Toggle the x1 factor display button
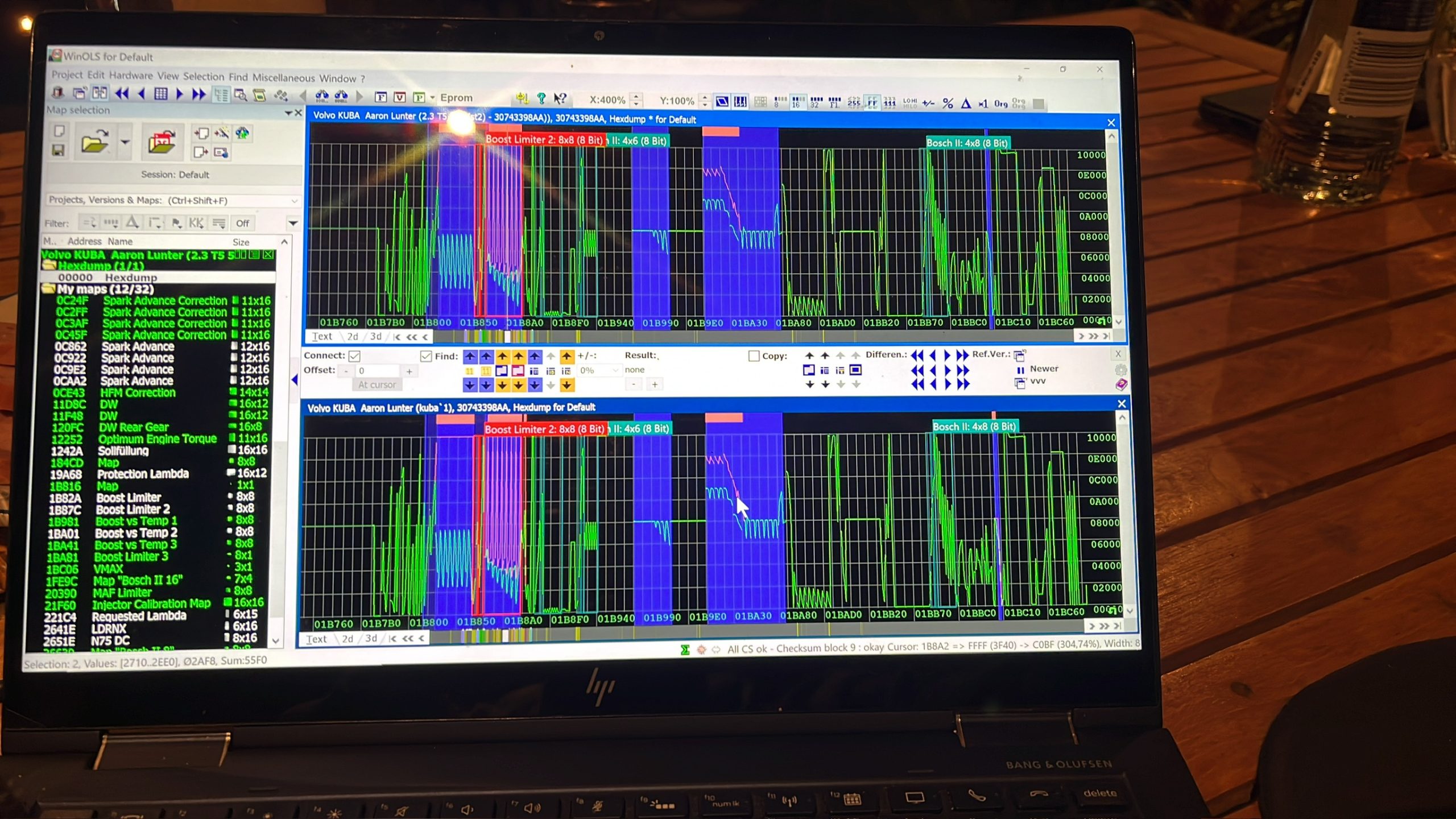The height and width of the screenshot is (819, 1456). pyautogui.click(x=983, y=104)
